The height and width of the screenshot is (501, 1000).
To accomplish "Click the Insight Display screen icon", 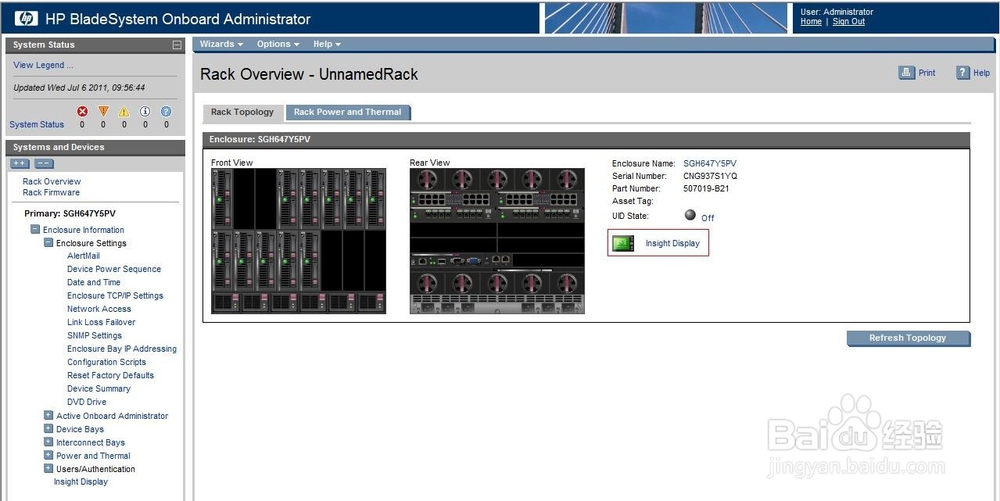I will point(623,243).
